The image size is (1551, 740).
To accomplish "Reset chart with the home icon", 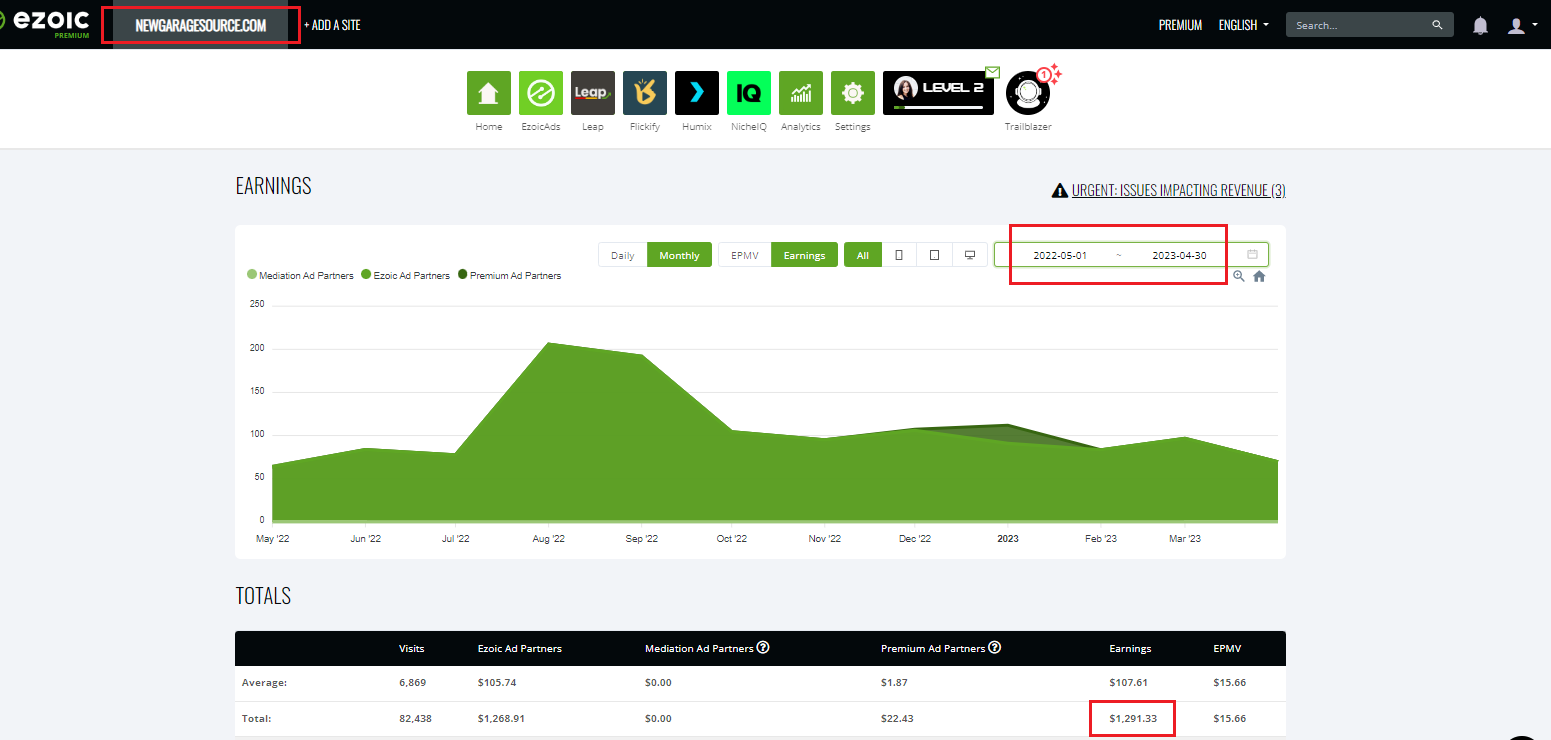I will pyautogui.click(x=1259, y=276).
